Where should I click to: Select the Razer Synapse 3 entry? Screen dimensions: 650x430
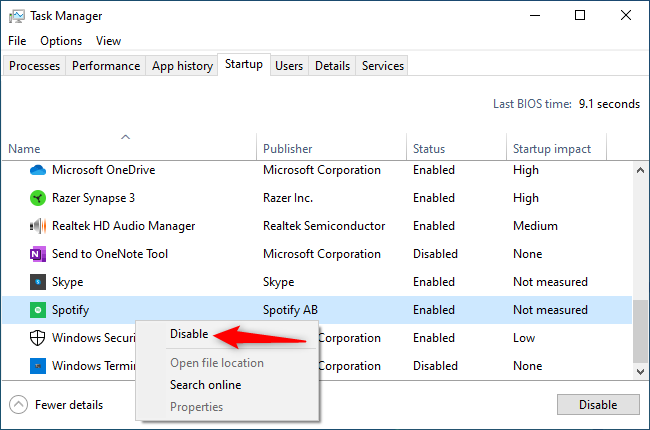coord(93,198)
